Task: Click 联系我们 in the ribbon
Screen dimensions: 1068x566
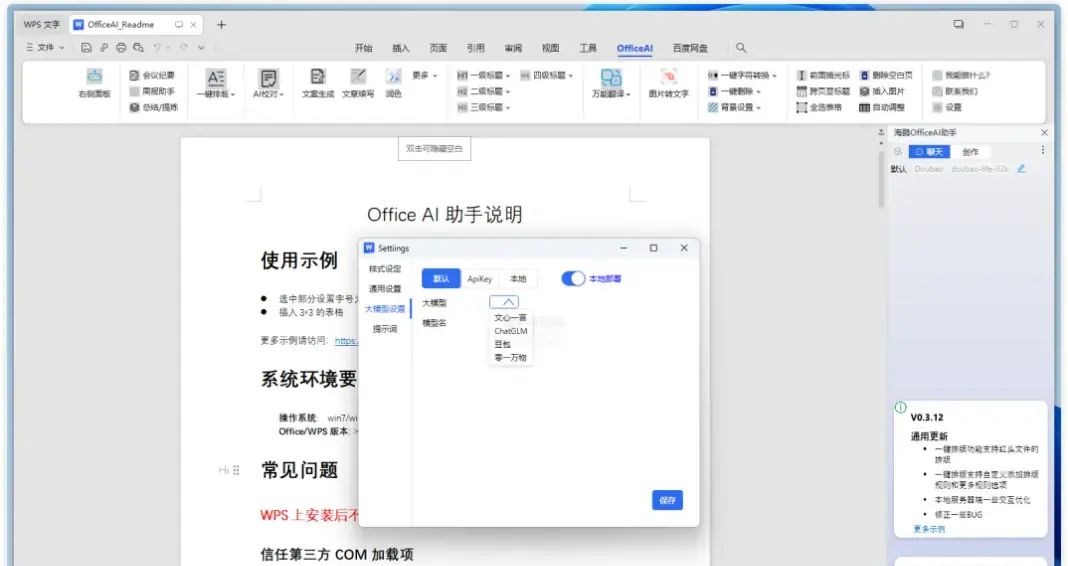Action: click(955, 91)
